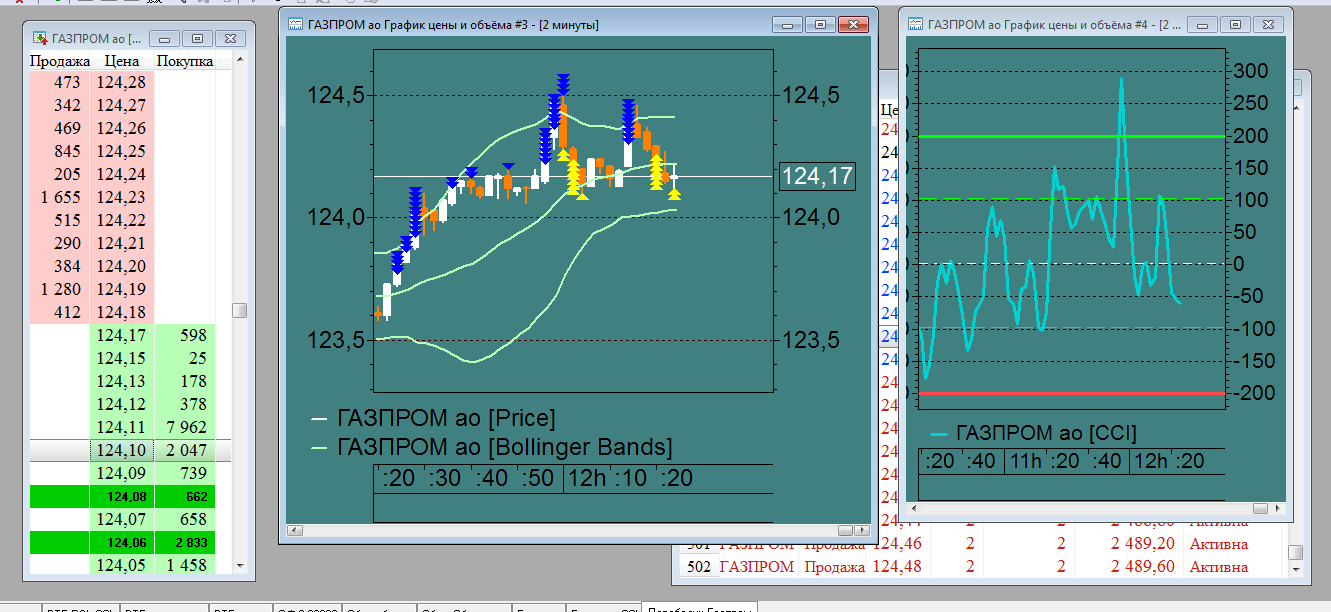The image size is (1331, 612).
Task: Click the Покупка column header
Action: coord(185,61)
